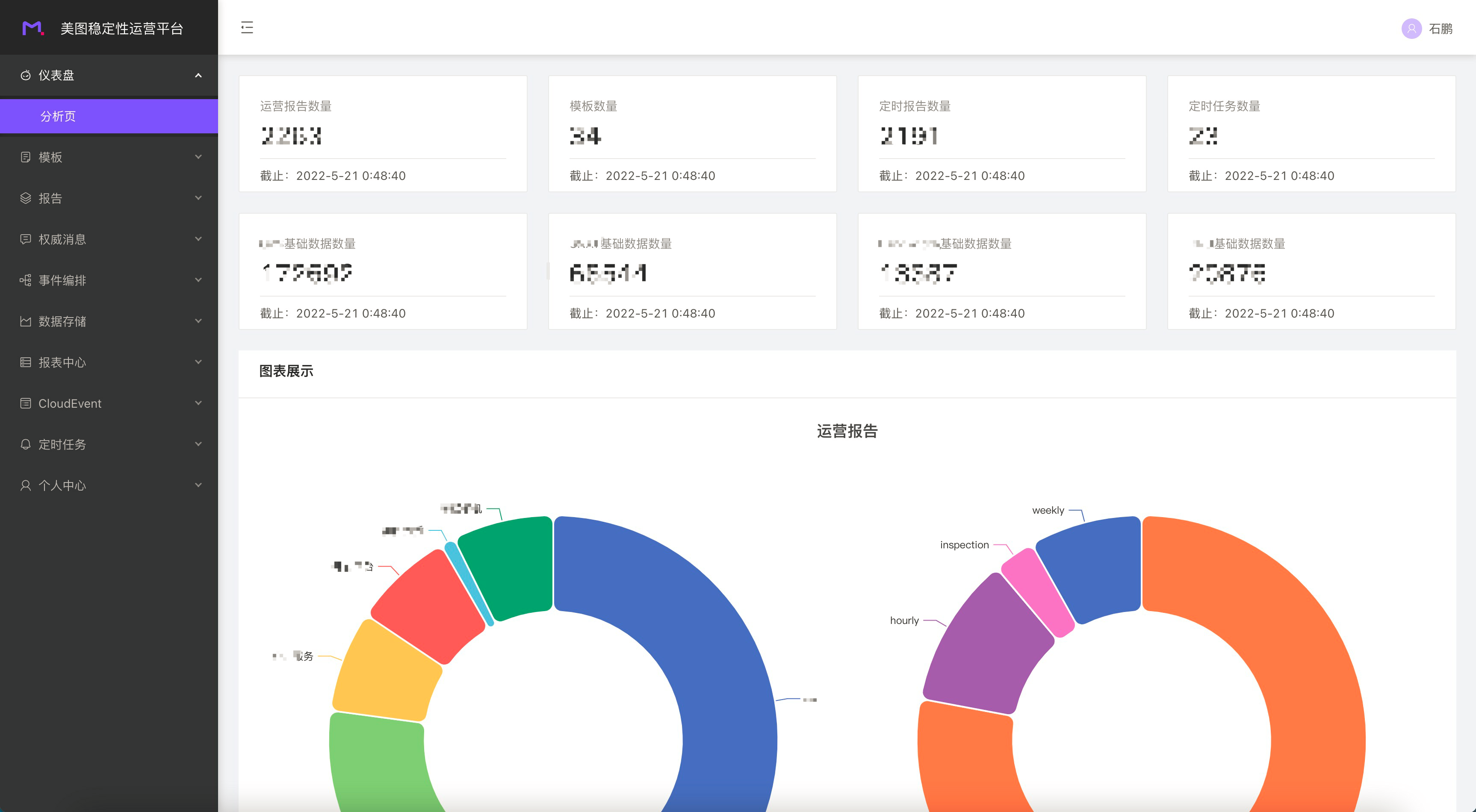Click the 美图稳定性运营平台 title

pos(122,29)
